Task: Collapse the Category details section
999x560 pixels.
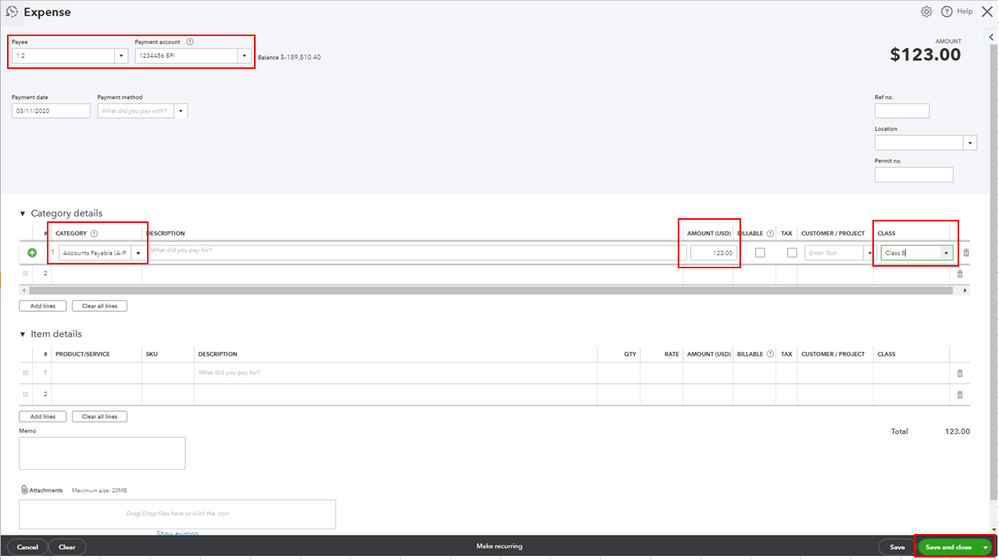Action: point(22,213)
